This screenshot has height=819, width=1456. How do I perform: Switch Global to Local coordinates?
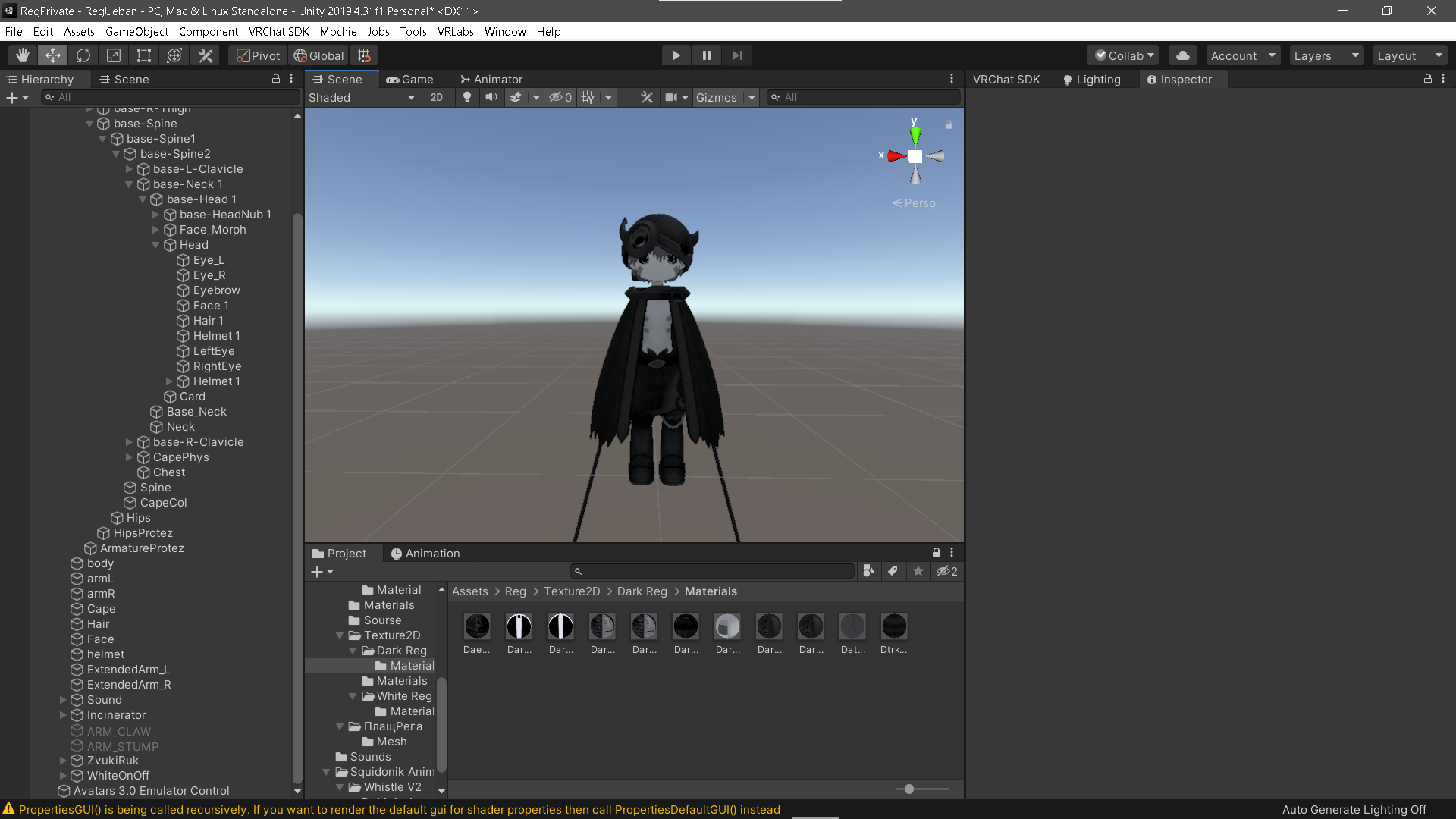pos(318,55)
